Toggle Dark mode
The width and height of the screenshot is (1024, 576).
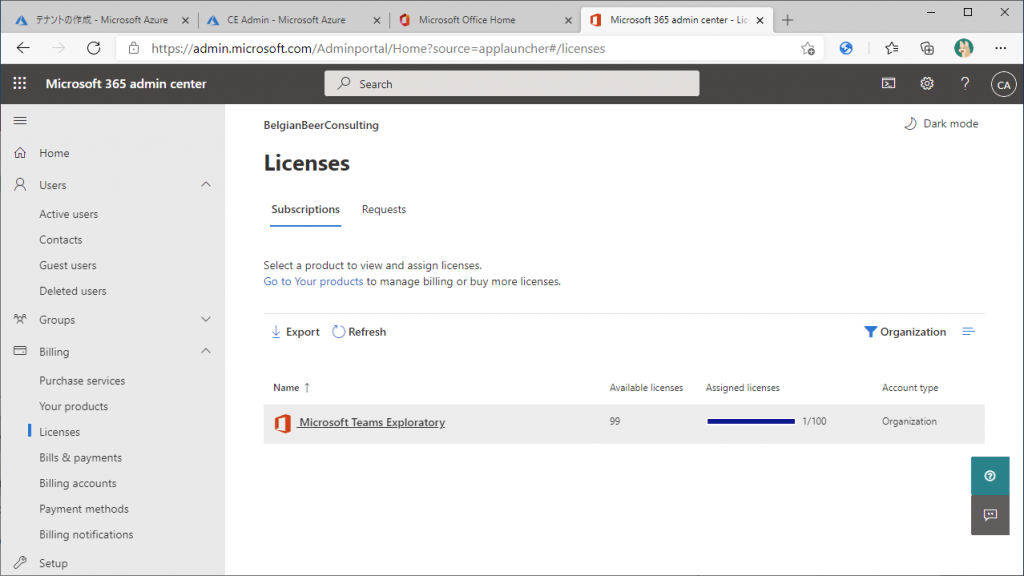click(x=941, y=123)
